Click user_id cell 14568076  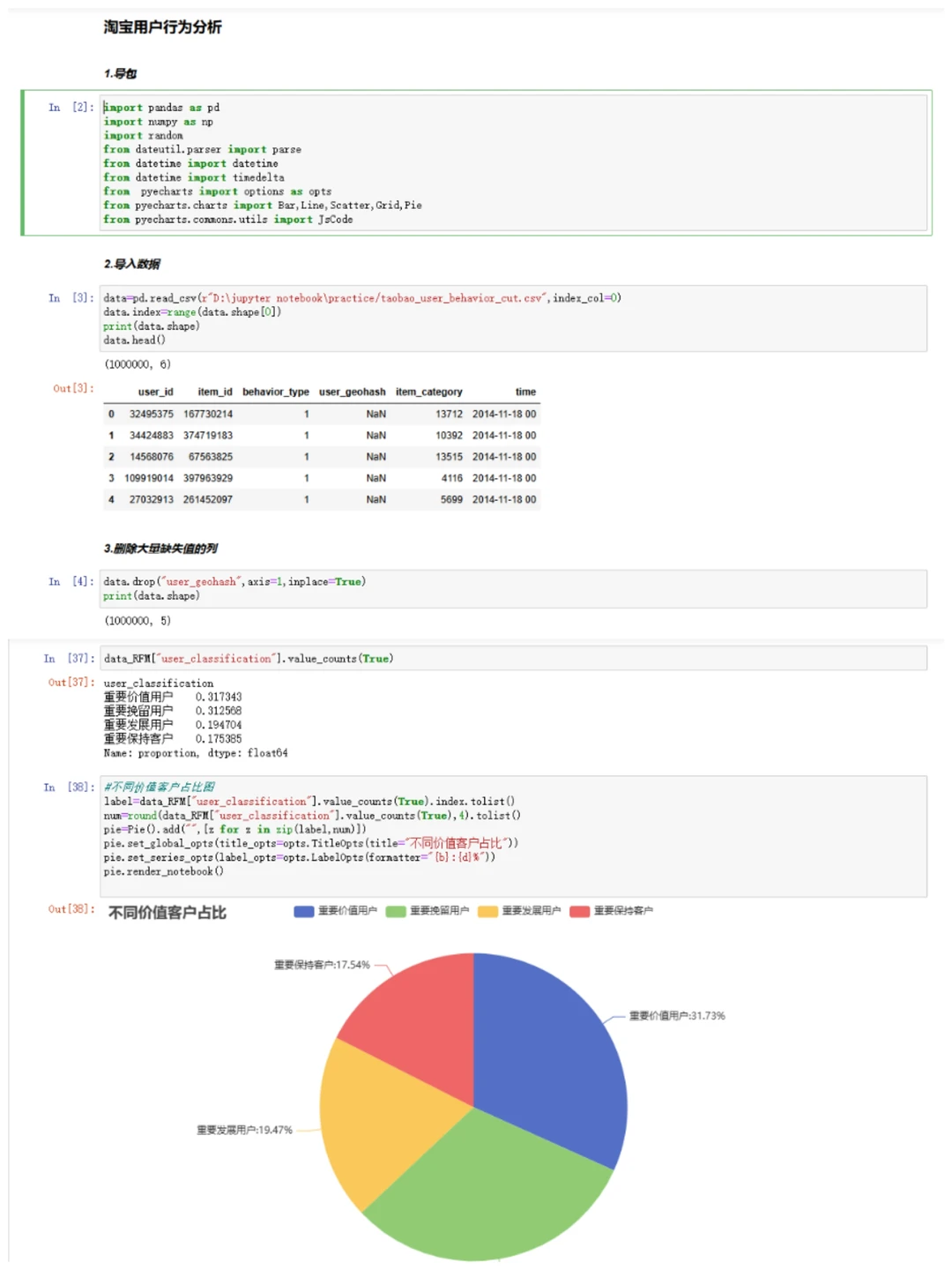[152, 457]
